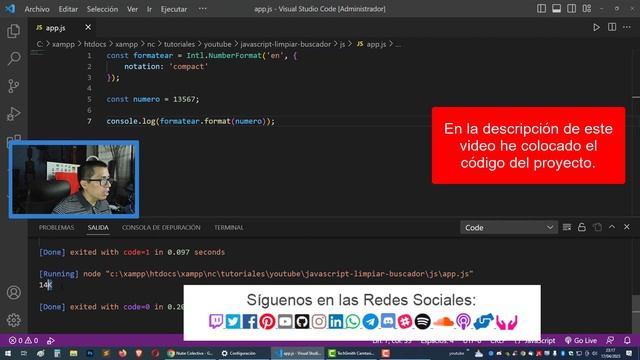Expand the nc breadcrumb

pyautogui.click(x=151, y=44)
